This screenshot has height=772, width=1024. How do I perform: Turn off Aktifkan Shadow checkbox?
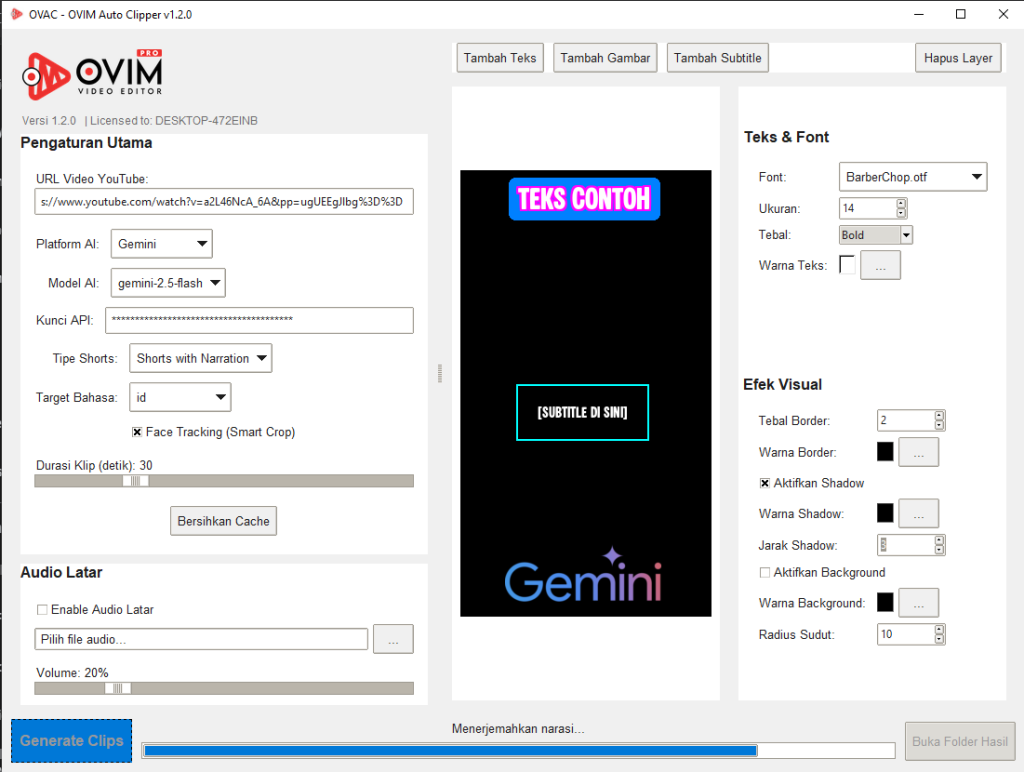click(x=765, y=483)
